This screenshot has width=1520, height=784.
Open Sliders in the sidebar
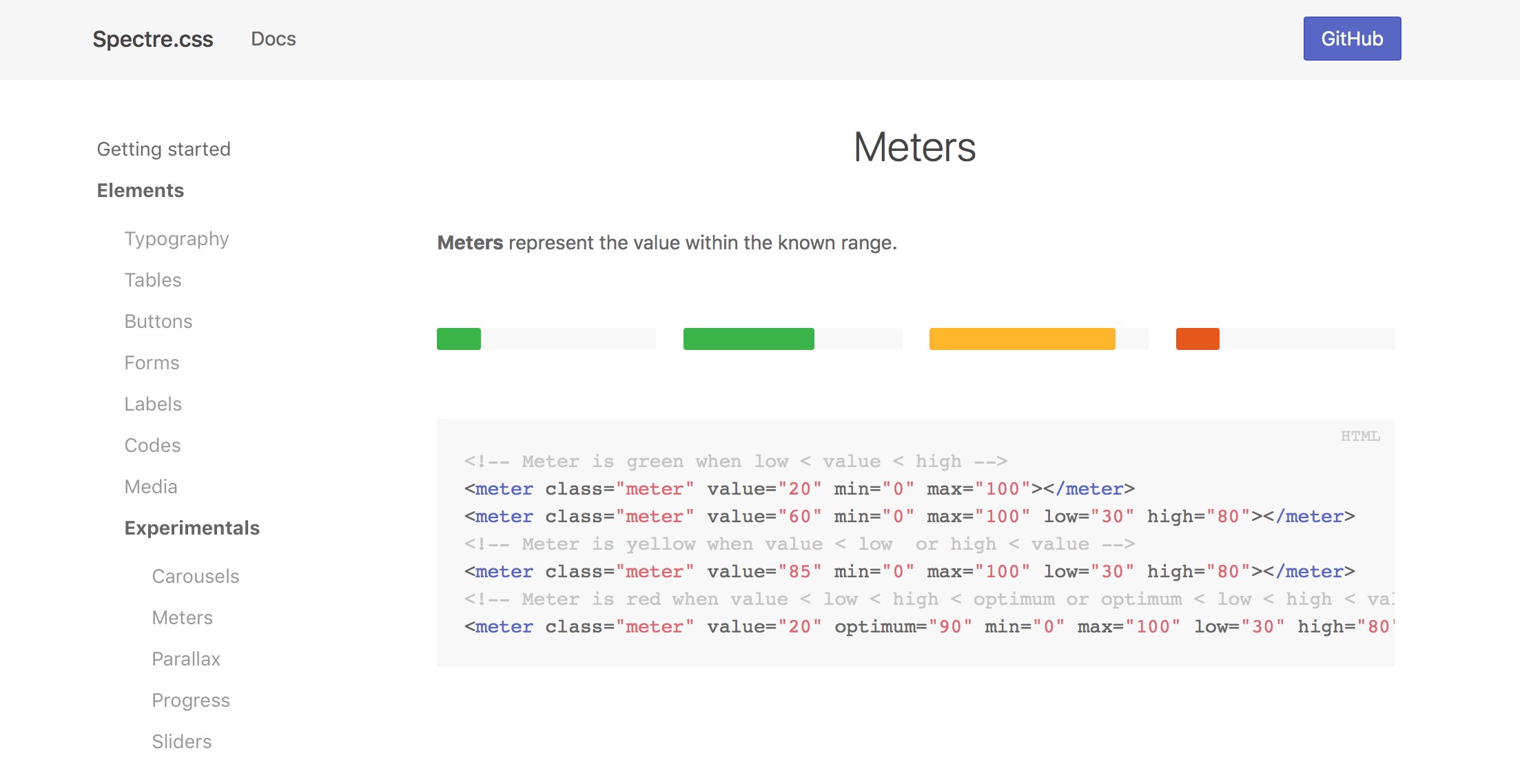(182, 741)
